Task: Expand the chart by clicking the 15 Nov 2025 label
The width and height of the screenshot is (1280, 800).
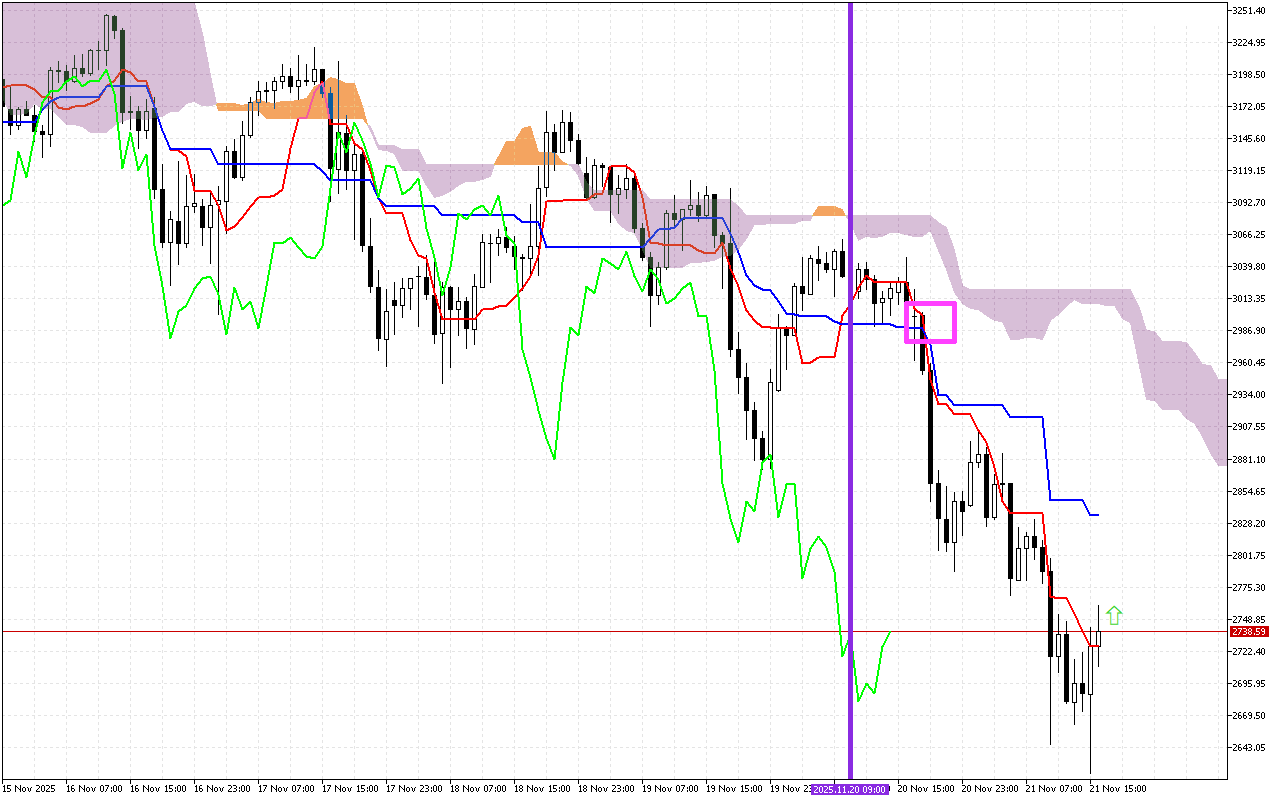Action: [x=27, y=788]
